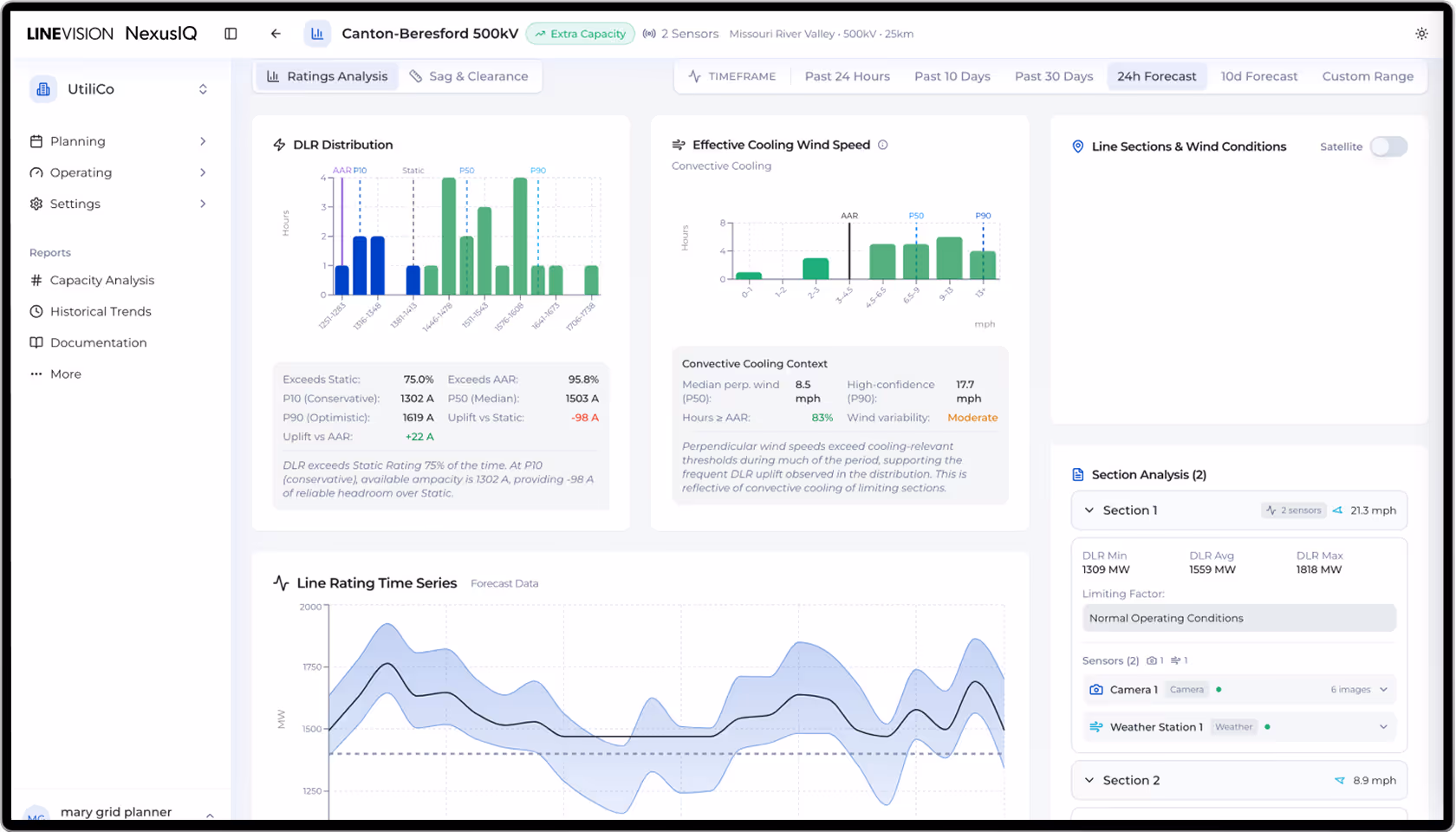Choose the Custom Range timeframe
This screenshot has height=832, width=1456.
coord(1368,76)
